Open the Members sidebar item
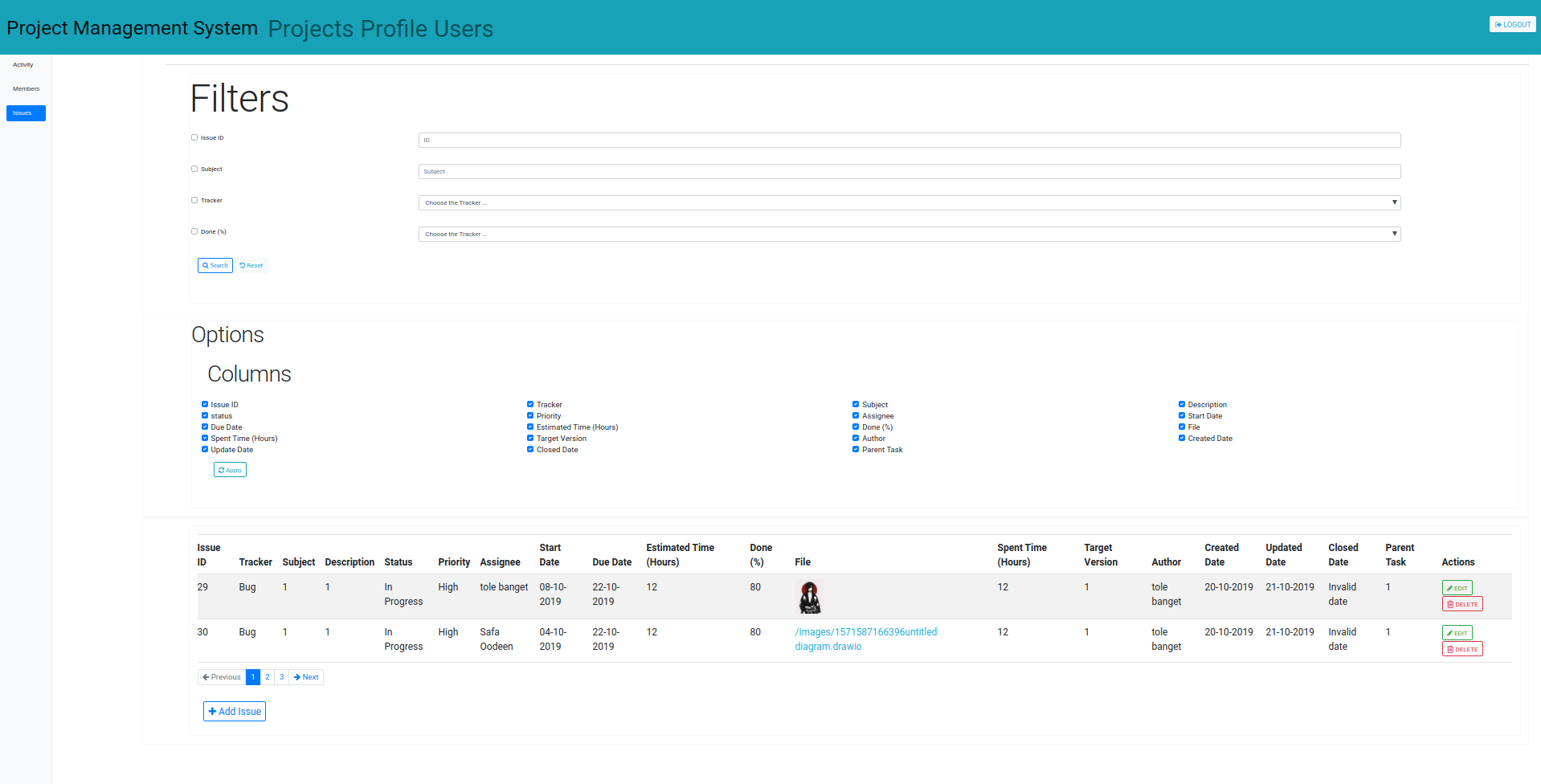1541x784 pixels. 26,89
